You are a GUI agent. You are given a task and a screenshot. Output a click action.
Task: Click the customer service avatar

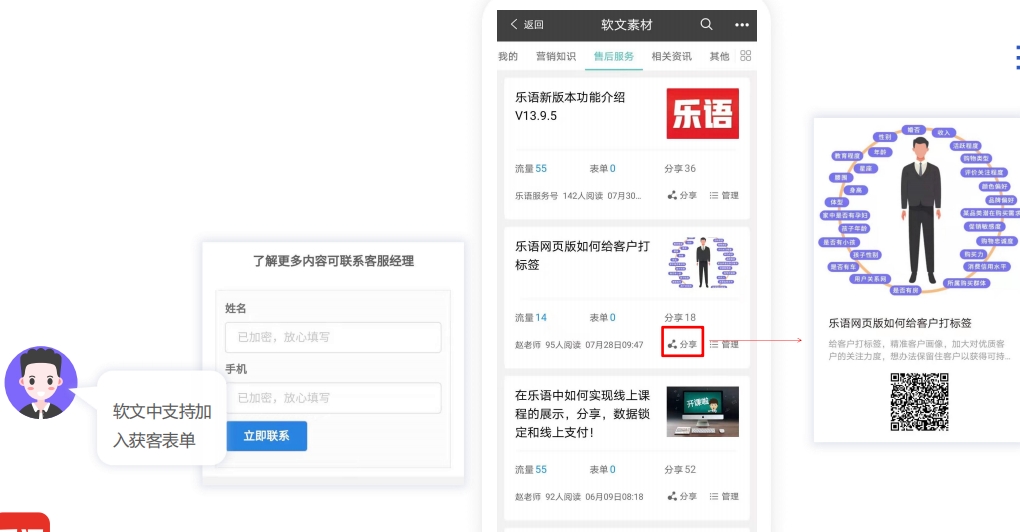tap(41, 382)
